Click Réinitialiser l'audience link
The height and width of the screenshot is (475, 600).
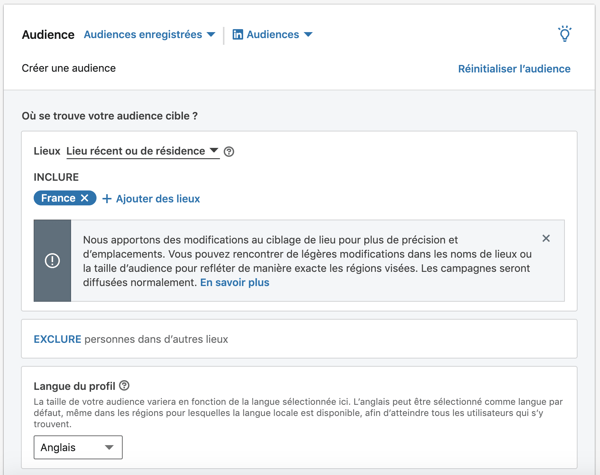(514, 69)
